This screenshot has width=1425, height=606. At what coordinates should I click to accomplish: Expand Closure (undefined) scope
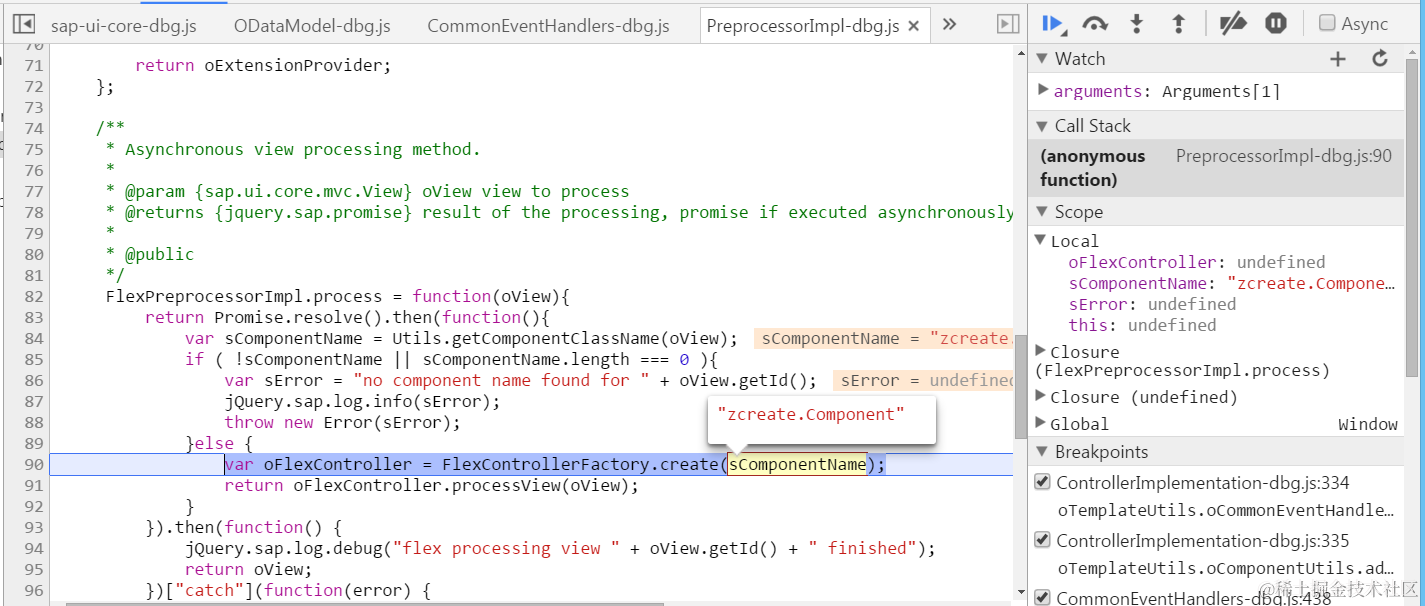(x=1041, y=396)
